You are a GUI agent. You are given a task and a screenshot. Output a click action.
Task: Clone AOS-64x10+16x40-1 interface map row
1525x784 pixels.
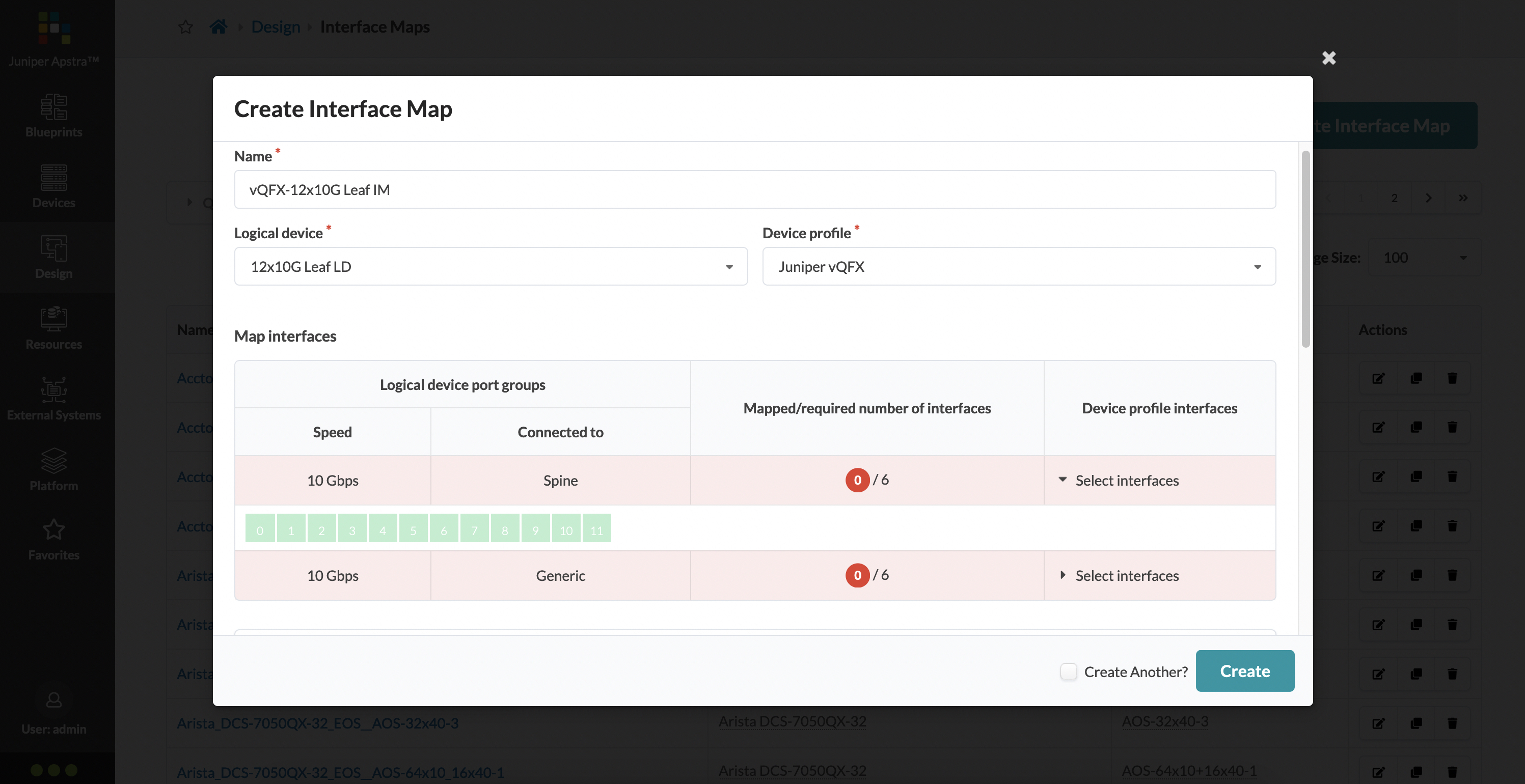pyautogui.click(x=1416, y=772)
